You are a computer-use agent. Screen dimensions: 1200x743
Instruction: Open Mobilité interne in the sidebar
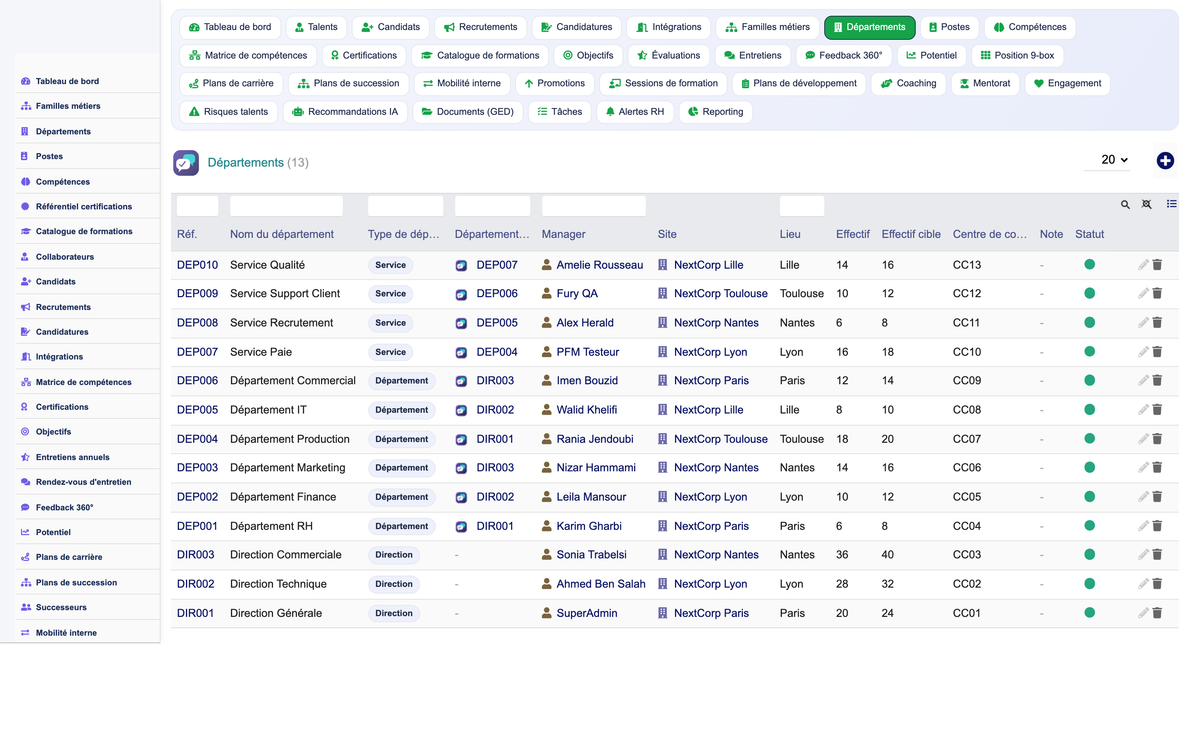(x=66, y=633)
